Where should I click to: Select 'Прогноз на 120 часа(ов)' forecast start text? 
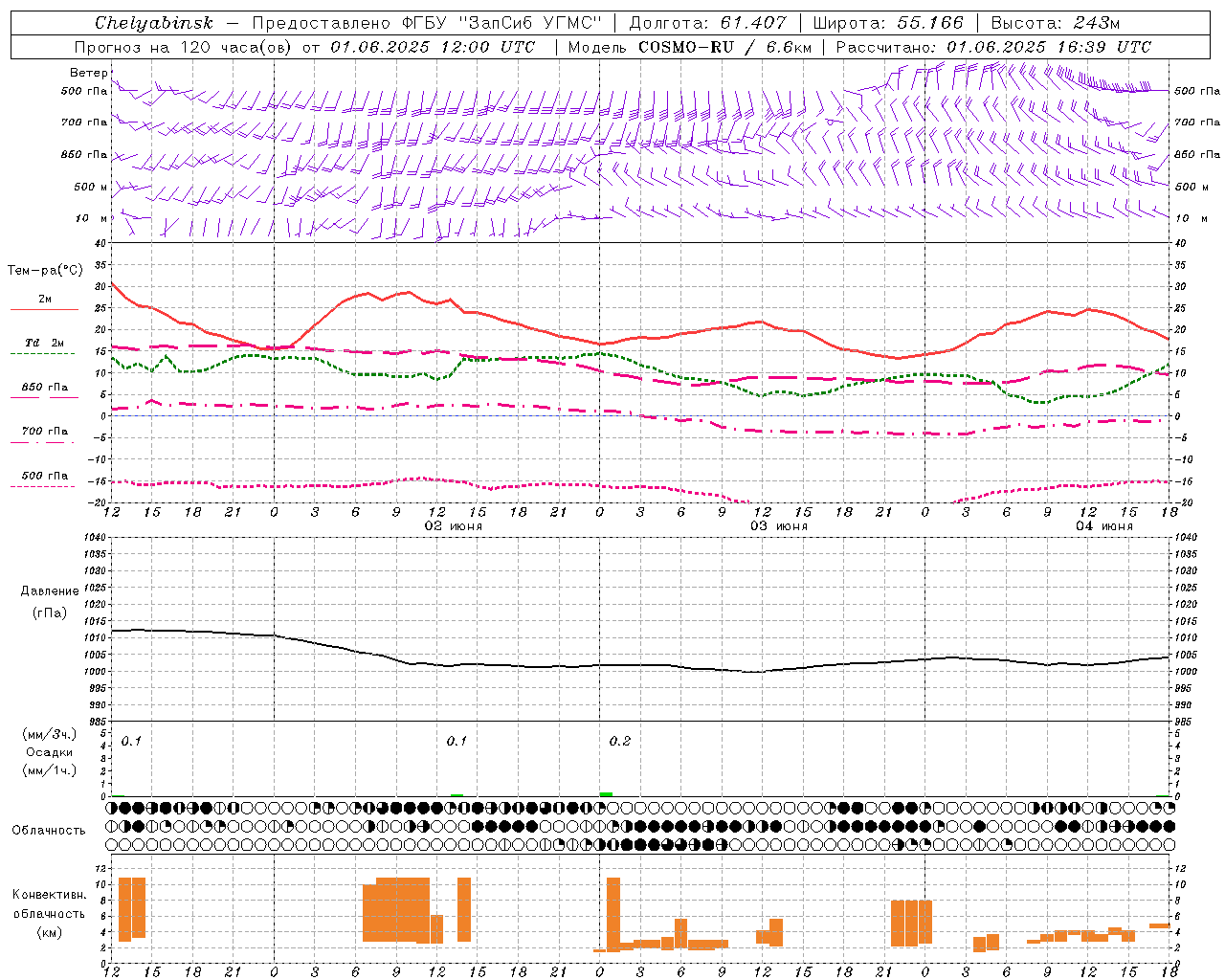[184, 47]
